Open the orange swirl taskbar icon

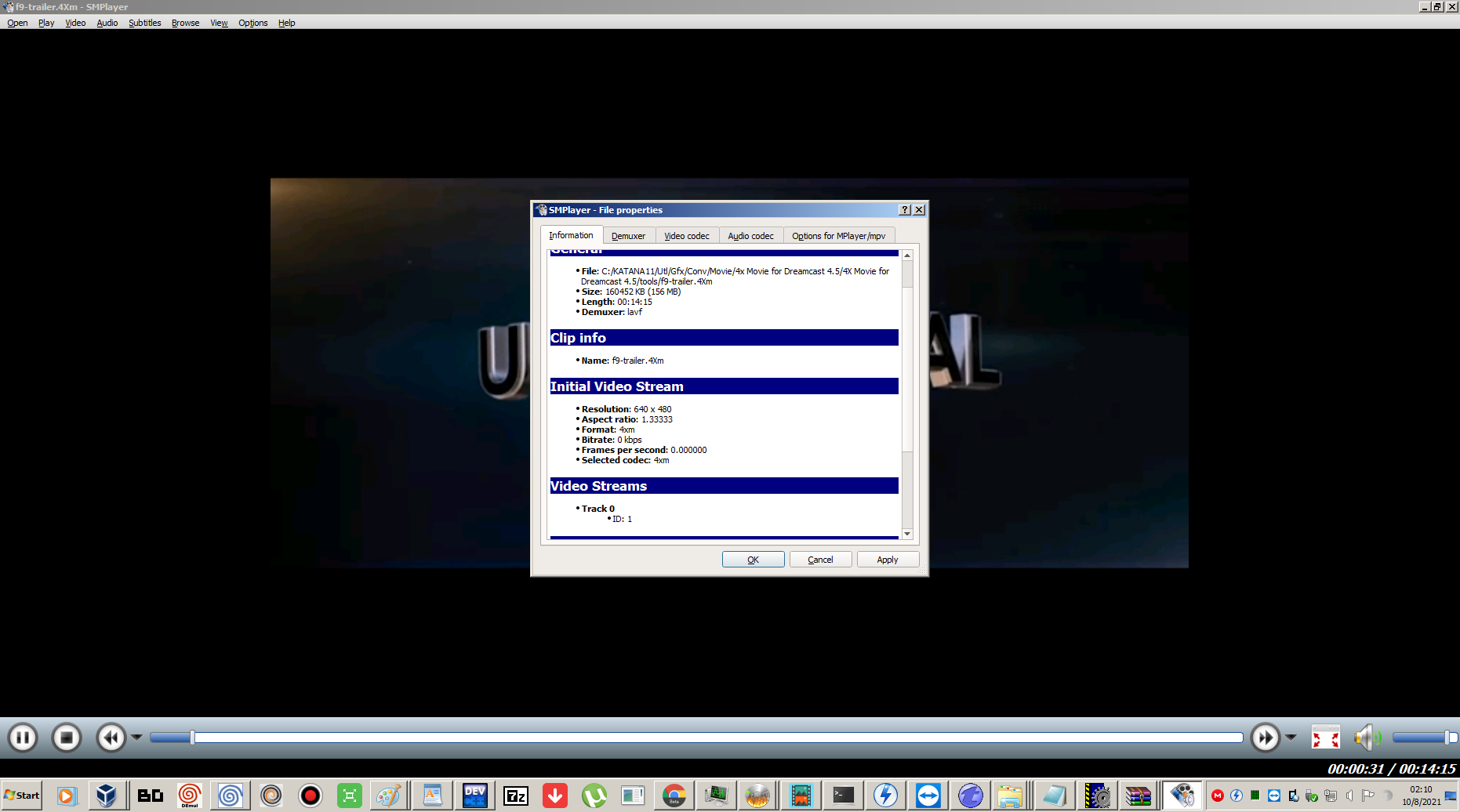271,796
